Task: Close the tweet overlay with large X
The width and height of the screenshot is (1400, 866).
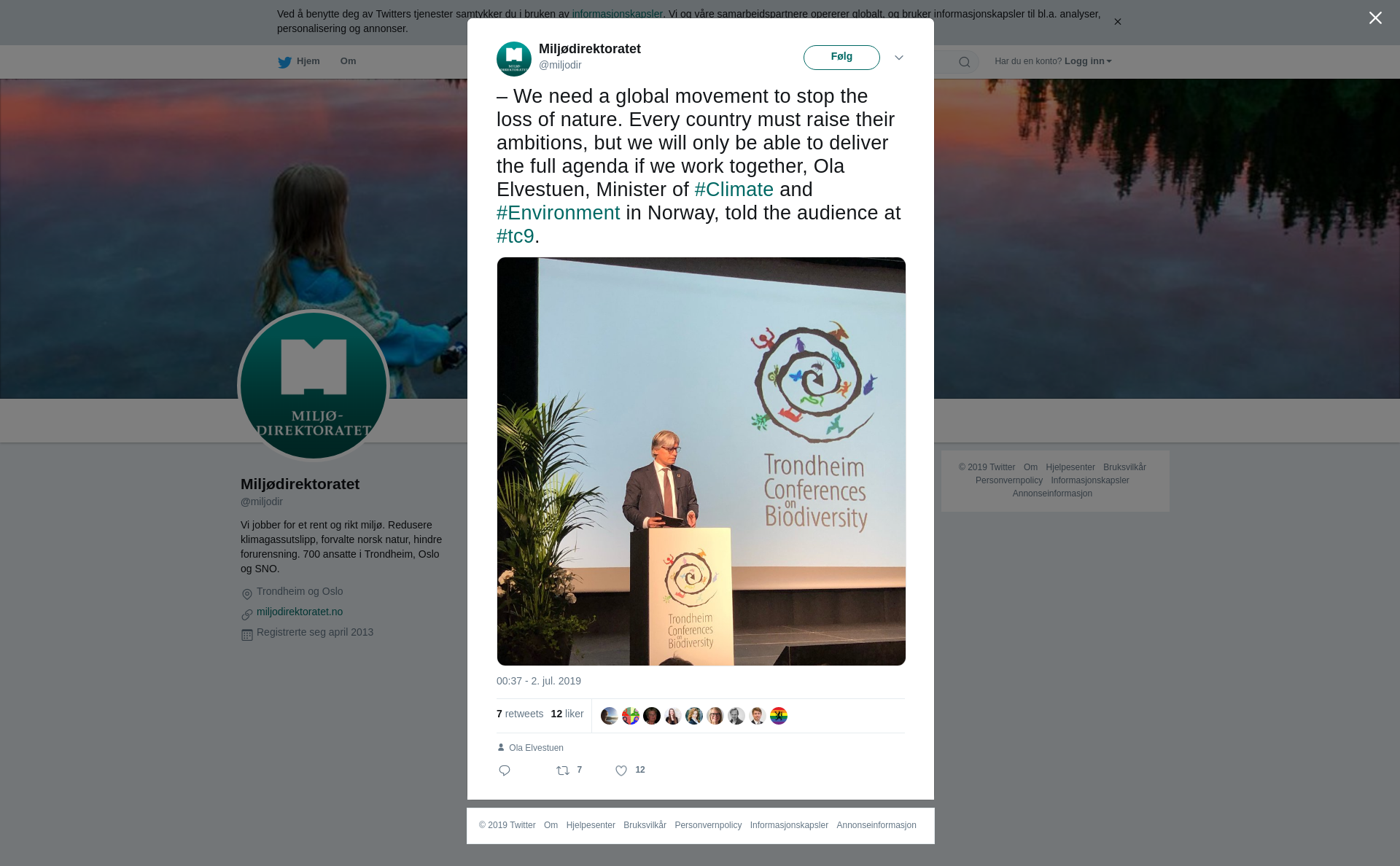Action: pyautogui.click(x=1375, y=18)
